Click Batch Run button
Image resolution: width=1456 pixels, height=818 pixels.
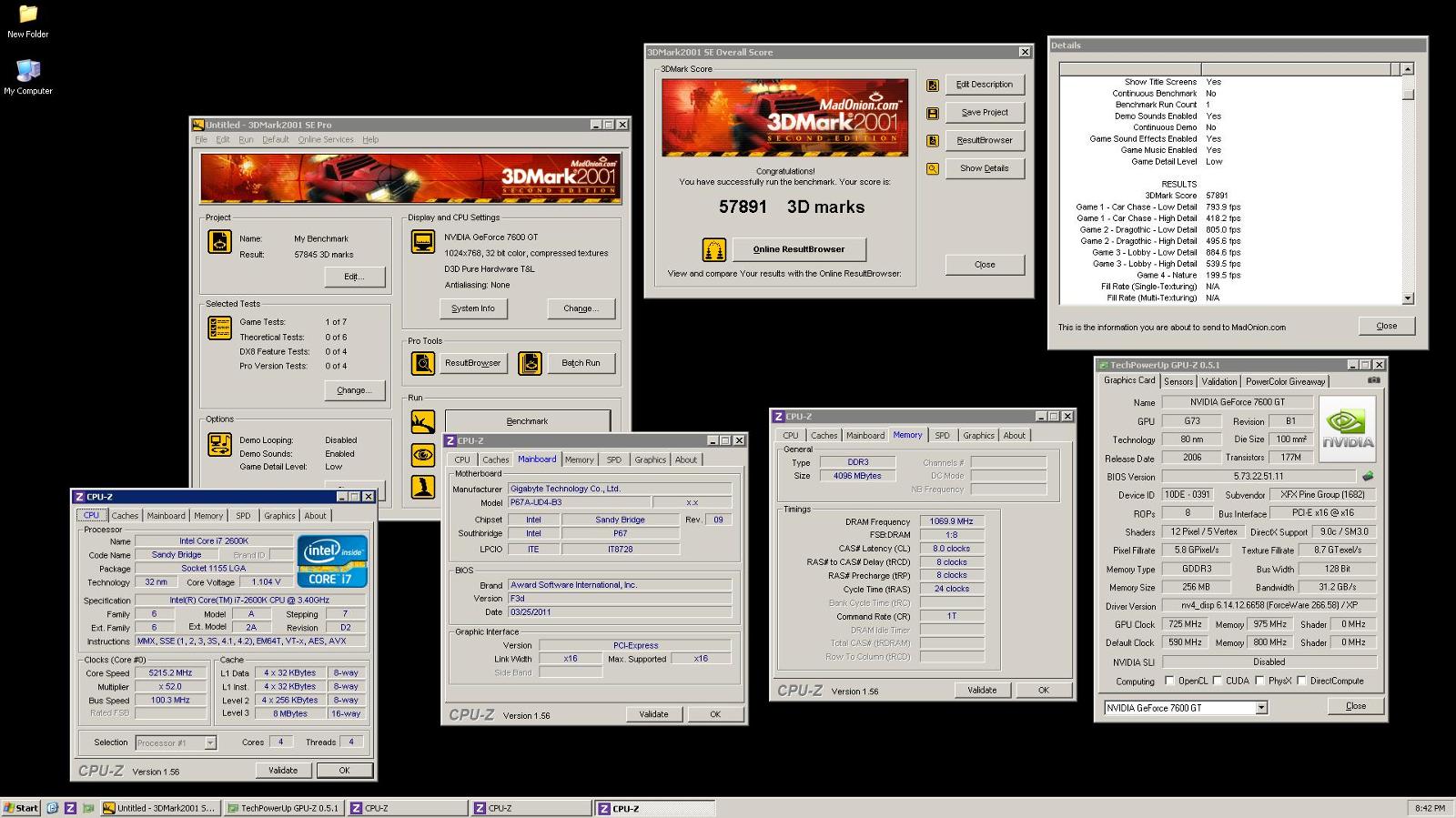581,363
